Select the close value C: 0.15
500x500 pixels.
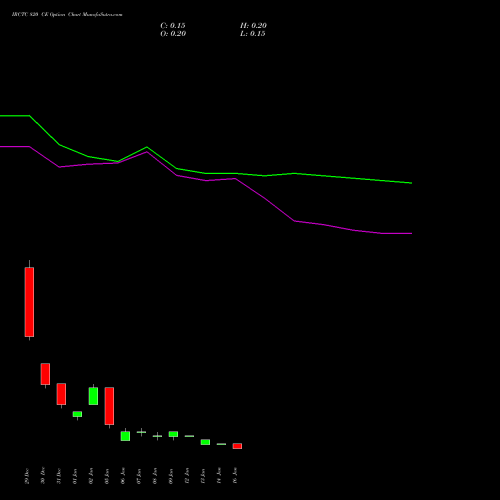(x=173, y=26)
